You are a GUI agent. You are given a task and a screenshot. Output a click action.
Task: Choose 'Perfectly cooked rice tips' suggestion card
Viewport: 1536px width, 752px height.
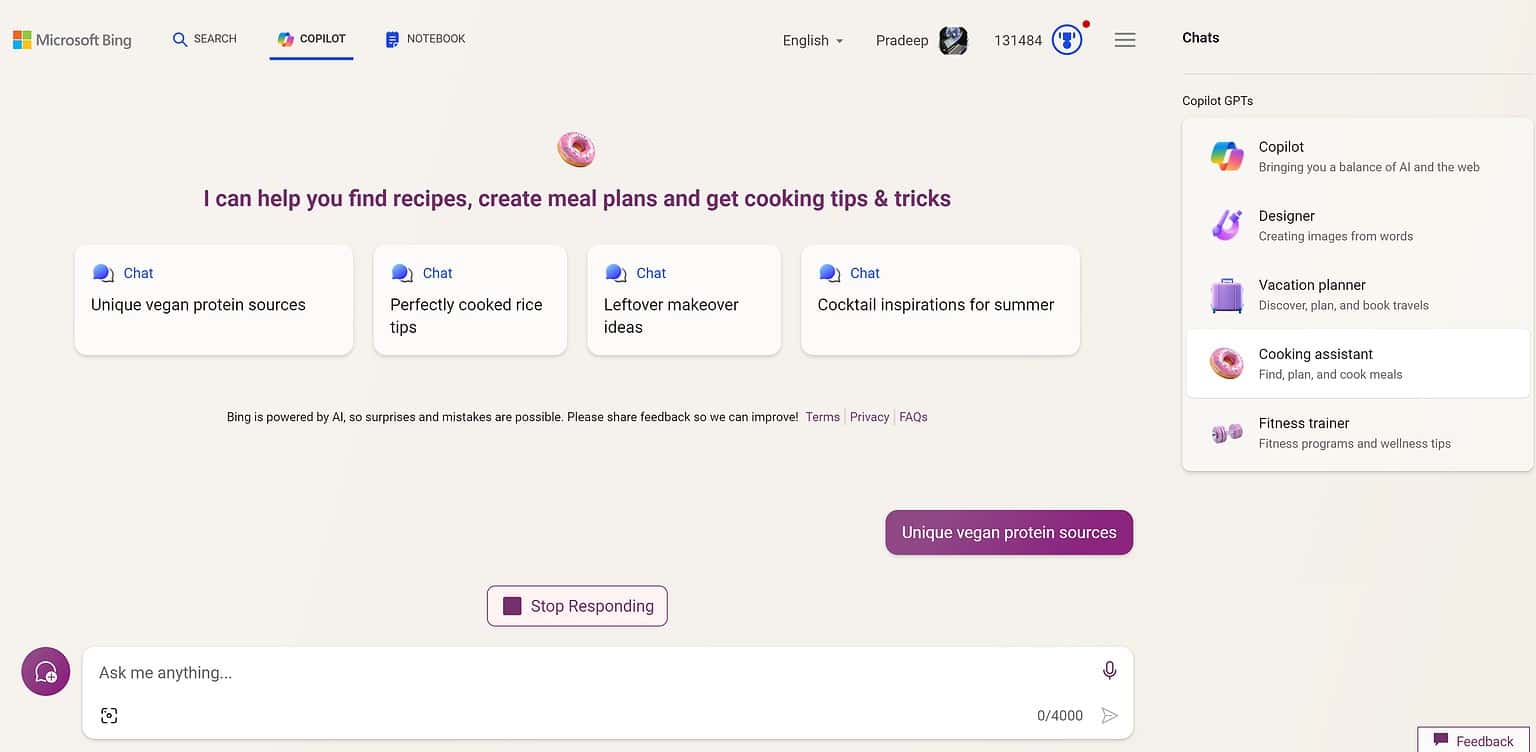pyautogui.click(x=470, y=300)
